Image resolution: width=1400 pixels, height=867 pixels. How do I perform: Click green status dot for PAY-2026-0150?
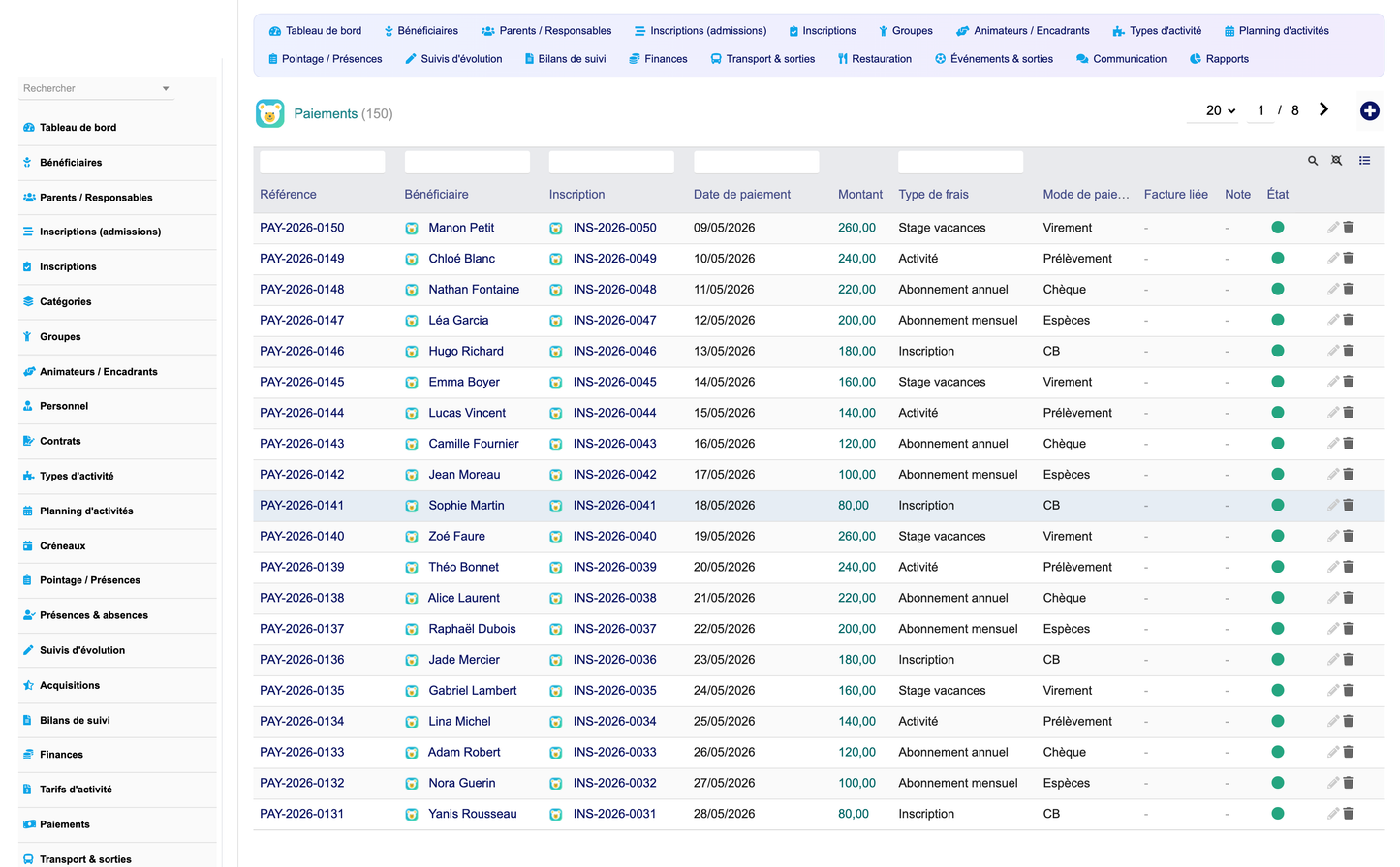(1277, 228)
